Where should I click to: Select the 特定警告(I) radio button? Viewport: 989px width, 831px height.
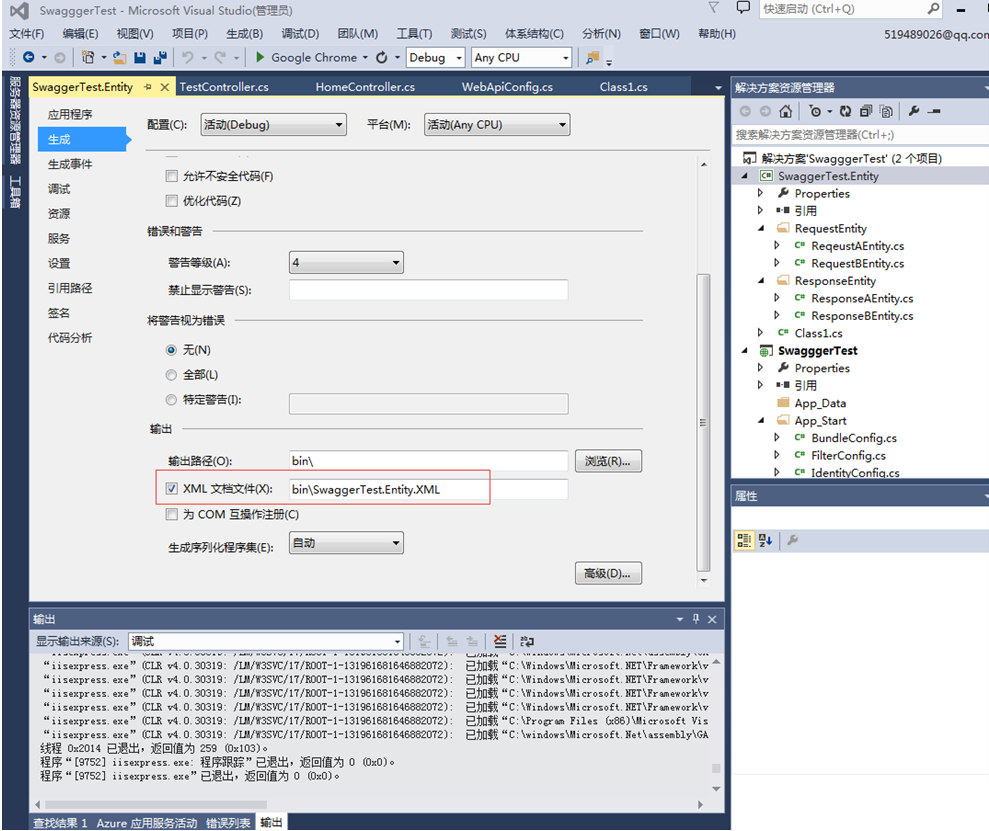click(x=171, y=400)
